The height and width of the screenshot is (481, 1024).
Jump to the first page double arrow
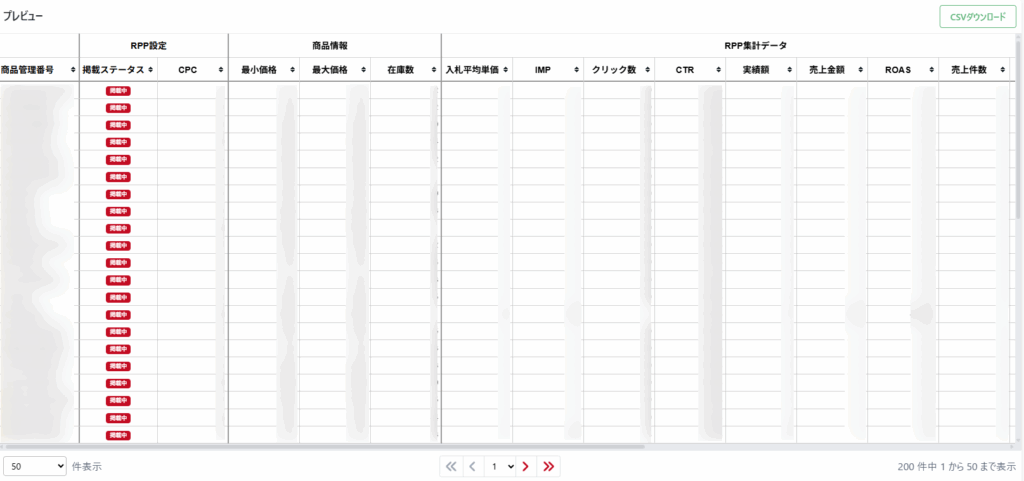[450, 466]
